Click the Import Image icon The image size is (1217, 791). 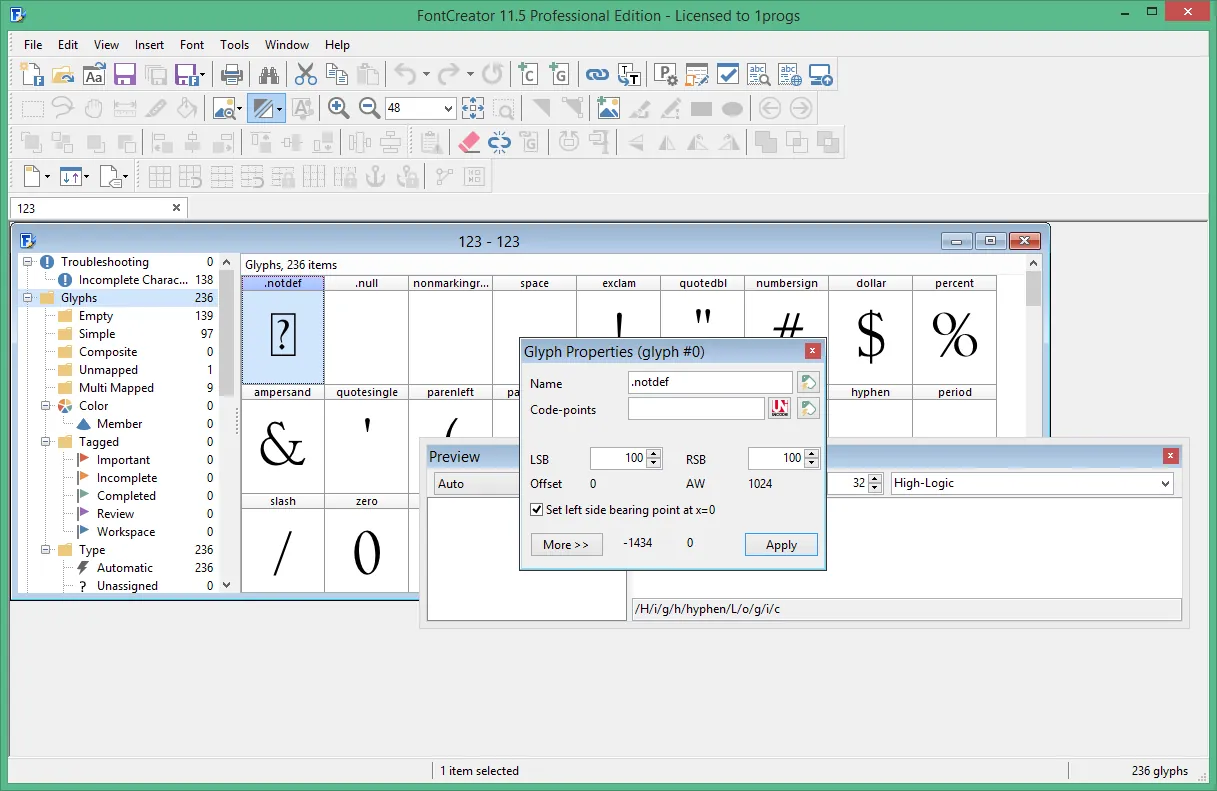(x=608, y=108)
